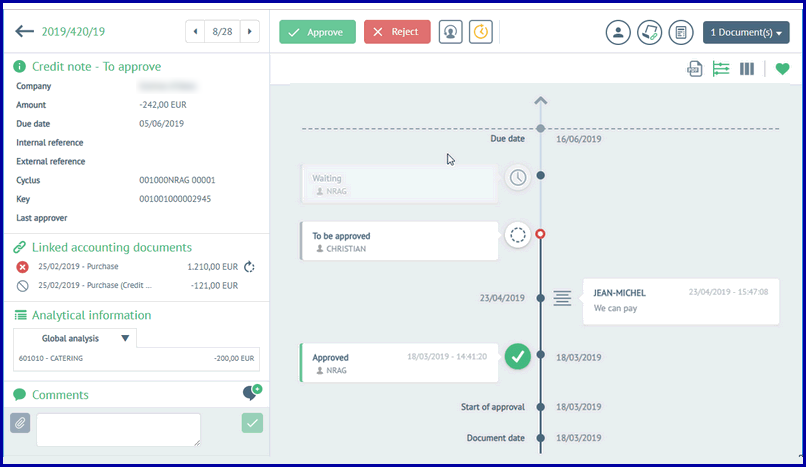This screenshot has height=467, width=806.
Task: Click the orange clock postpone icon
Action: 481,32
